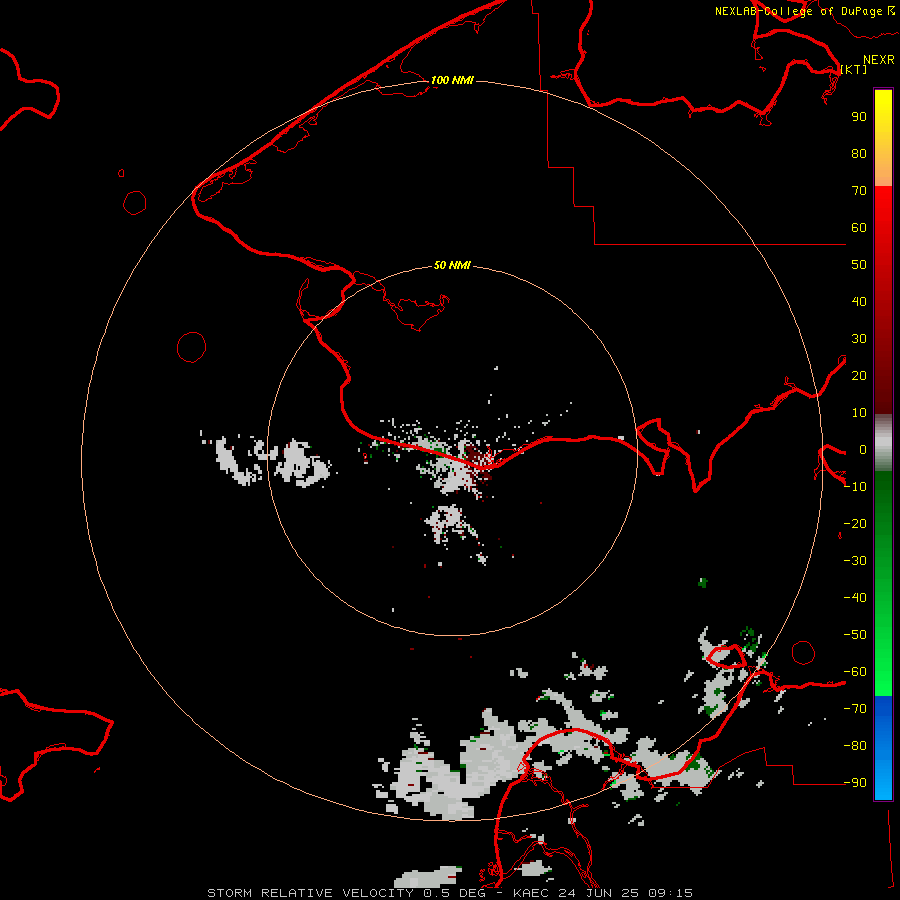Click the "KAEC" station identifier in caption

[531, 893]
